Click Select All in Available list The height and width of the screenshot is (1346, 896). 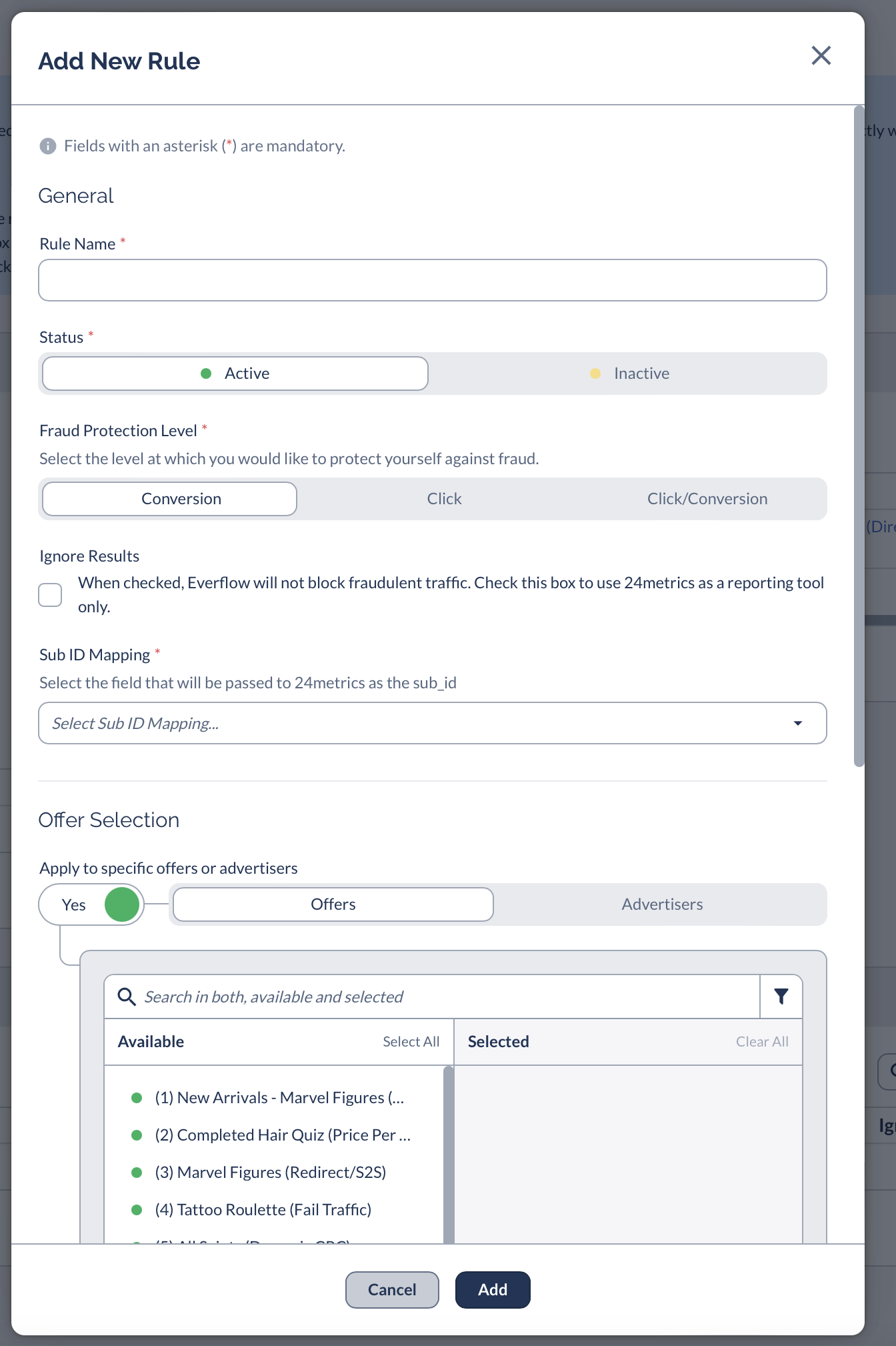pos(411,1042)
